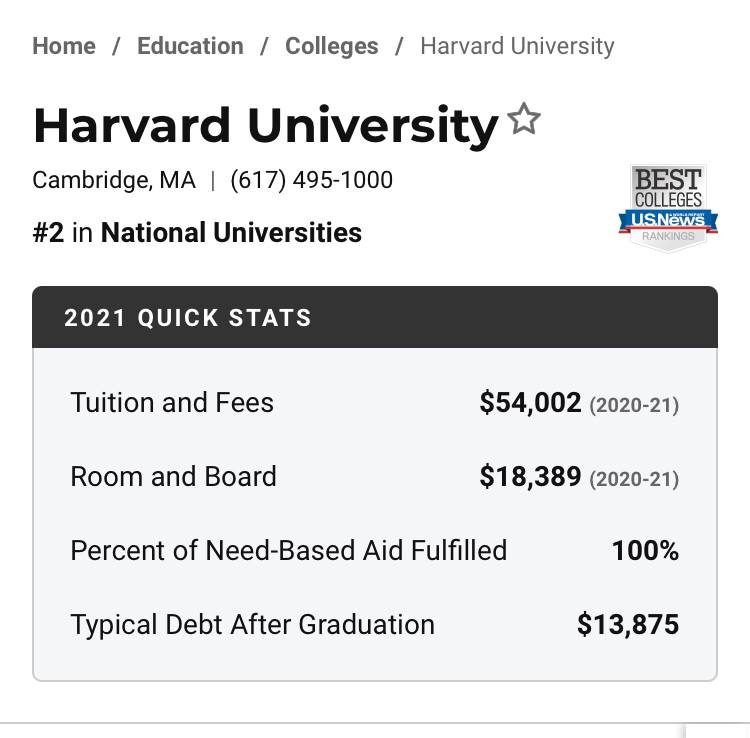Select the Tuition and Fees label
The width and height of the screenshot is (750, 738).
click(x=172, y=402)
